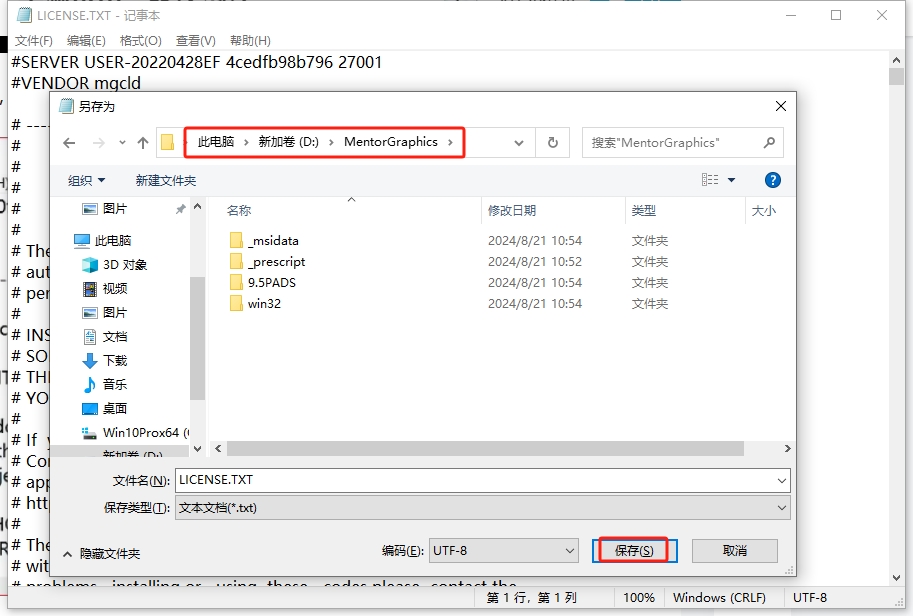Sort by 修改日期 column header
This screenshot has height=616, width=913.
(x=512, y=211)
